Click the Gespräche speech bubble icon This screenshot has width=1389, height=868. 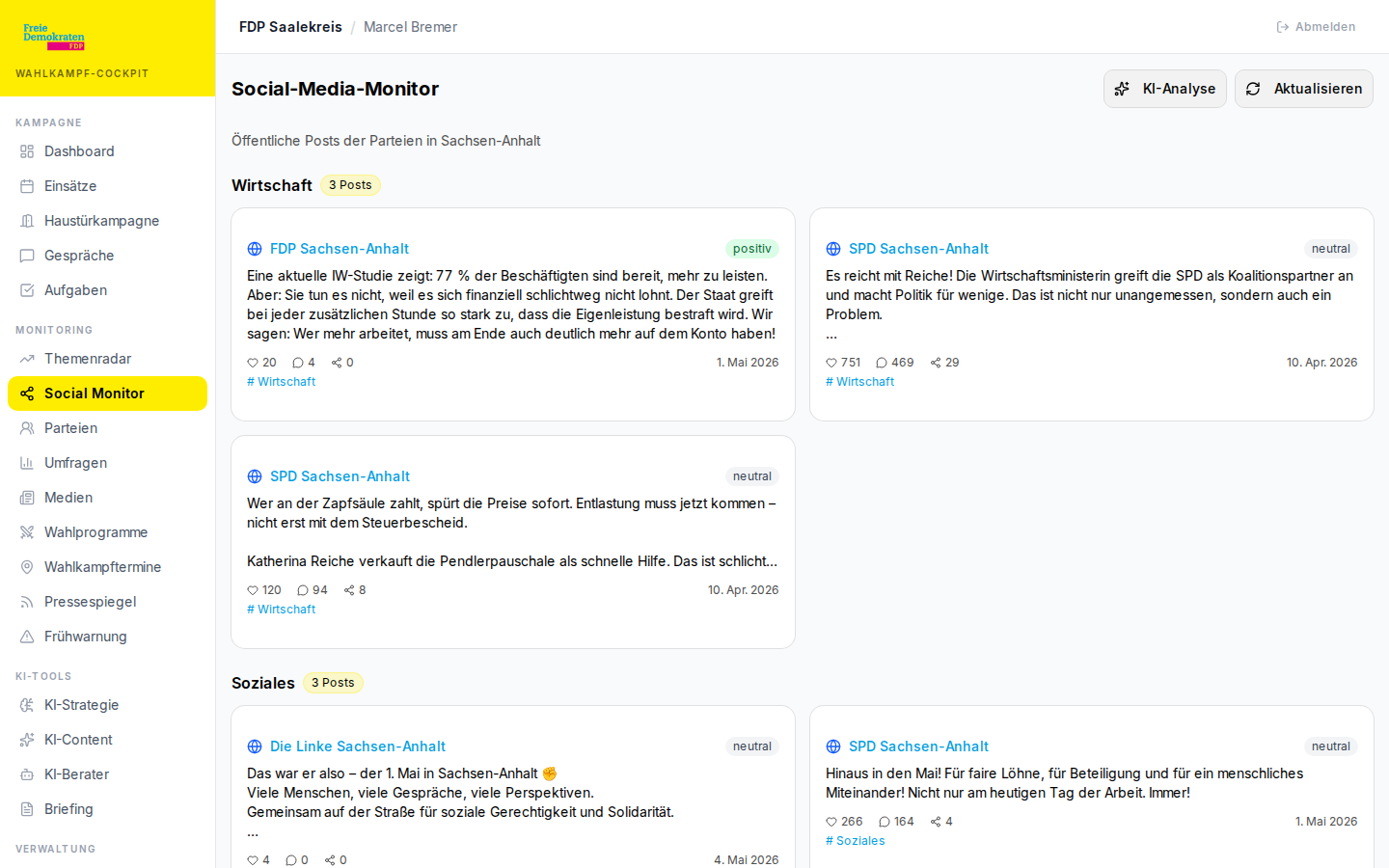click(27, 256)
